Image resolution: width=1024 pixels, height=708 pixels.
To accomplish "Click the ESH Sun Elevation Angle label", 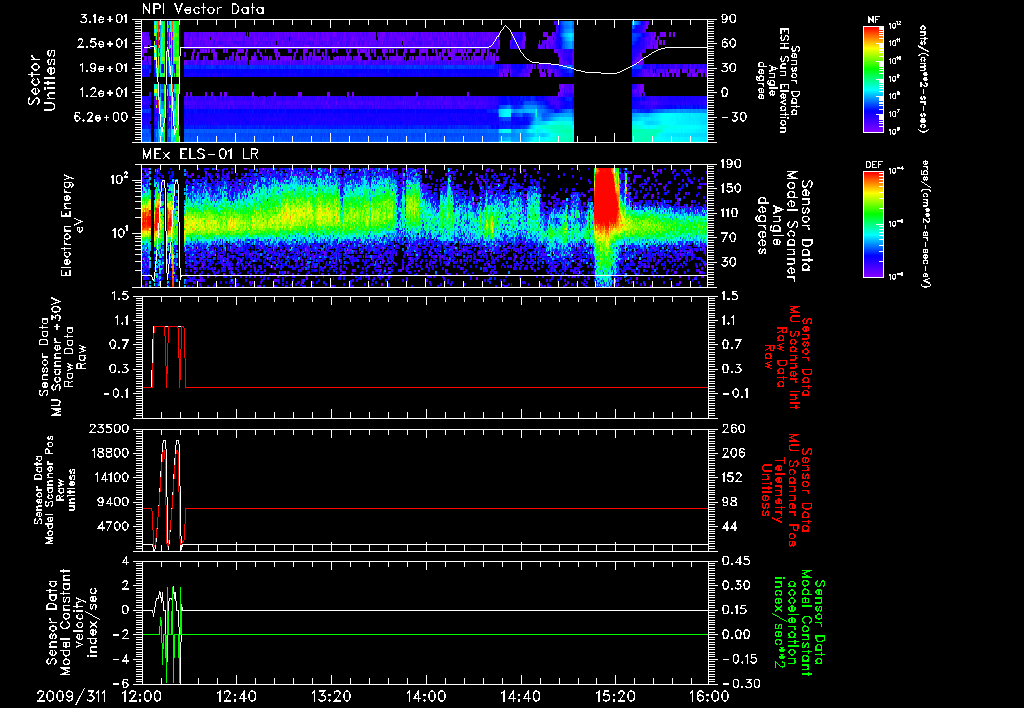I will [x=777, y=80].
